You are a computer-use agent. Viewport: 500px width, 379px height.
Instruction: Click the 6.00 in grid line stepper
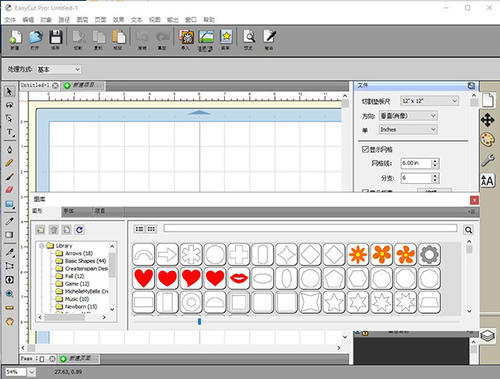click(435, 163)
